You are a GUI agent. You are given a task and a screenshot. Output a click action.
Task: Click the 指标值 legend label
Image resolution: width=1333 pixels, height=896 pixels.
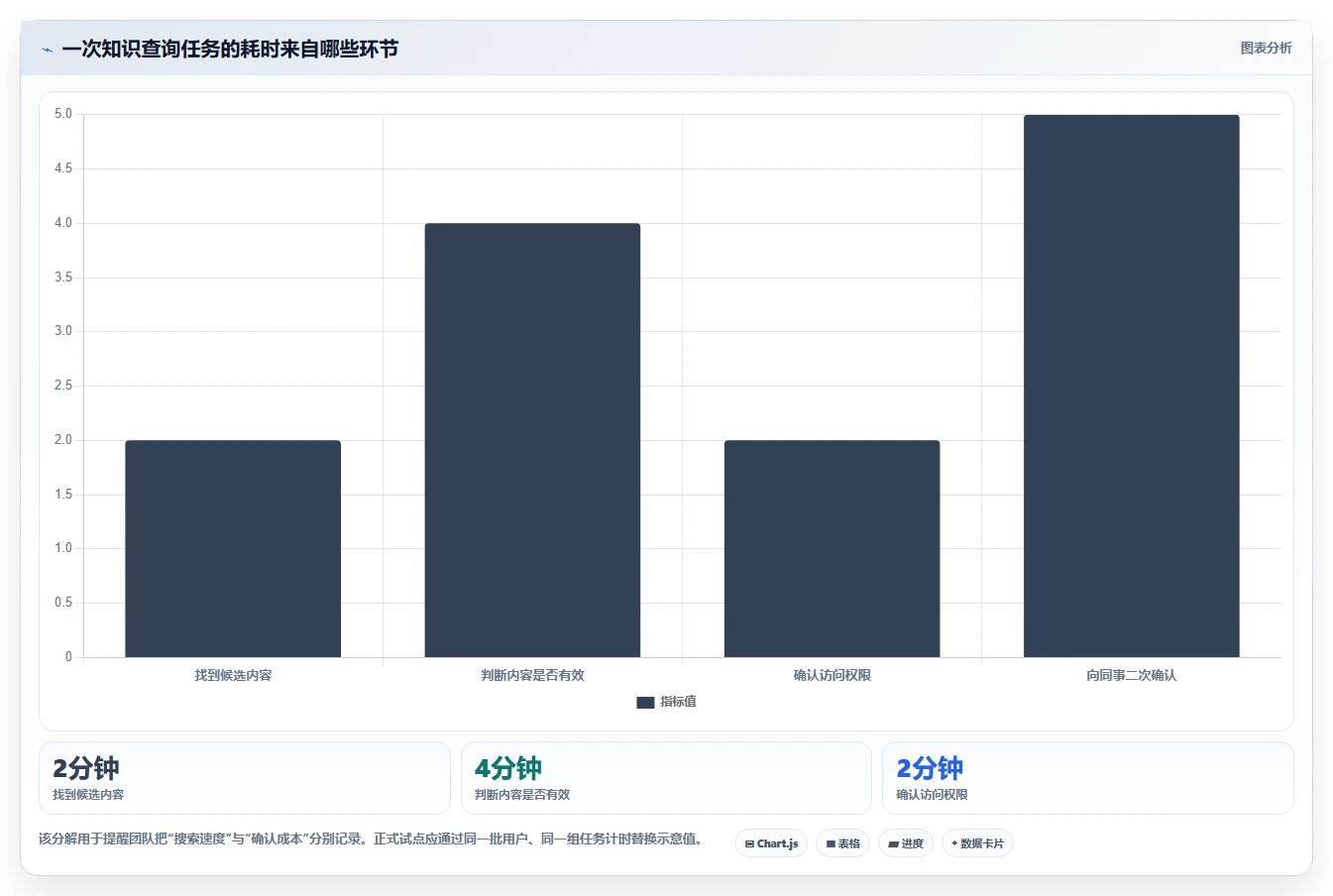coord(678,702)
